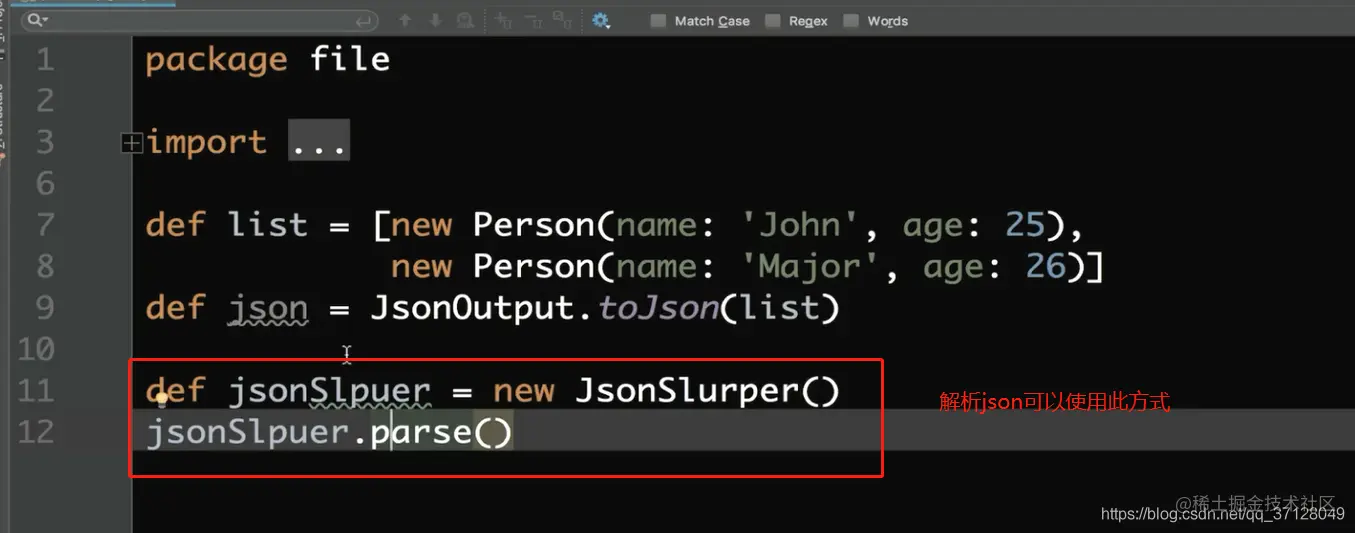
Task: Click variable 'json' declaration on line 9
Action: click(268, 309)
